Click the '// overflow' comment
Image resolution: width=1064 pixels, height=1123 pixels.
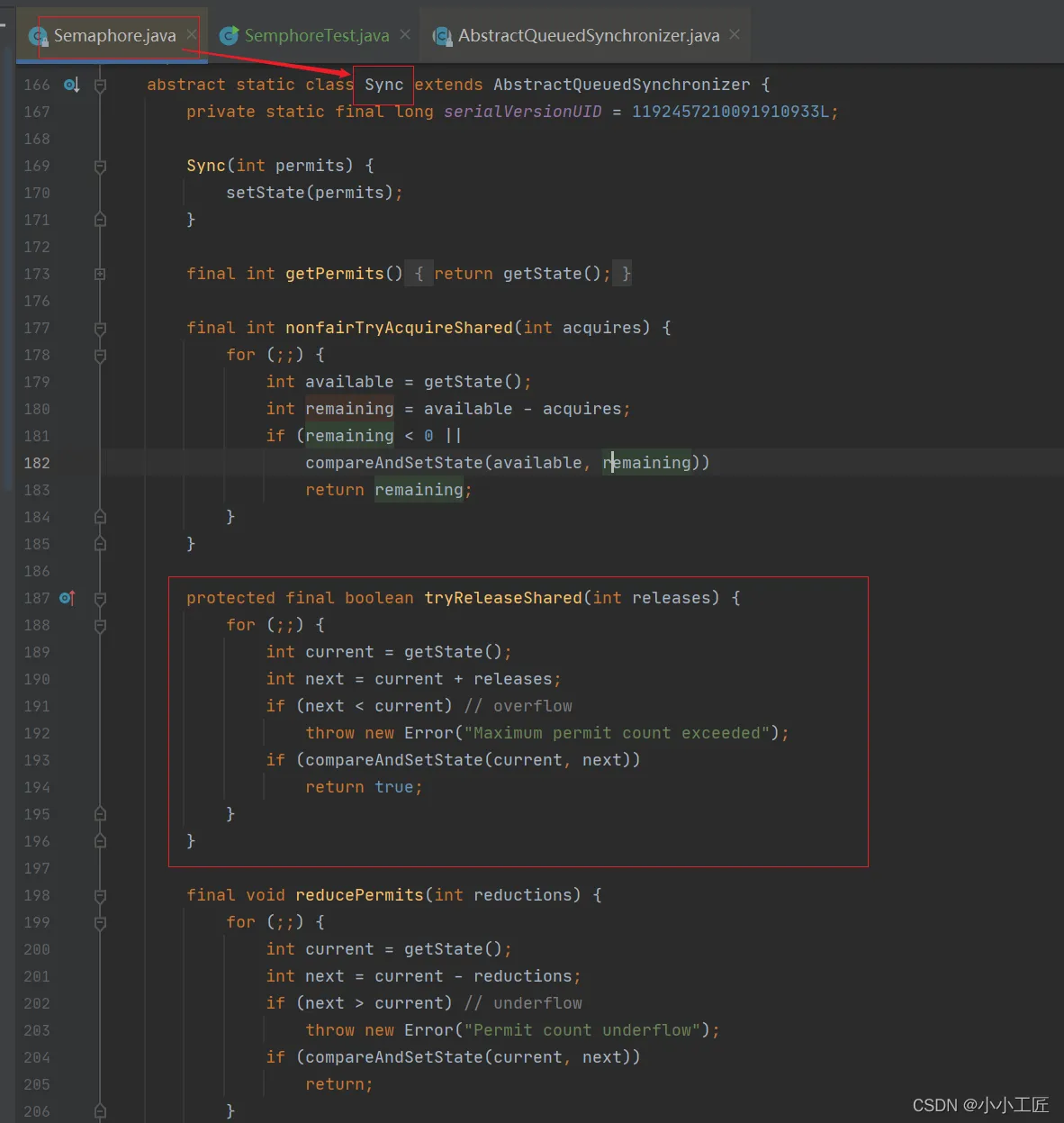pos(518,706)
